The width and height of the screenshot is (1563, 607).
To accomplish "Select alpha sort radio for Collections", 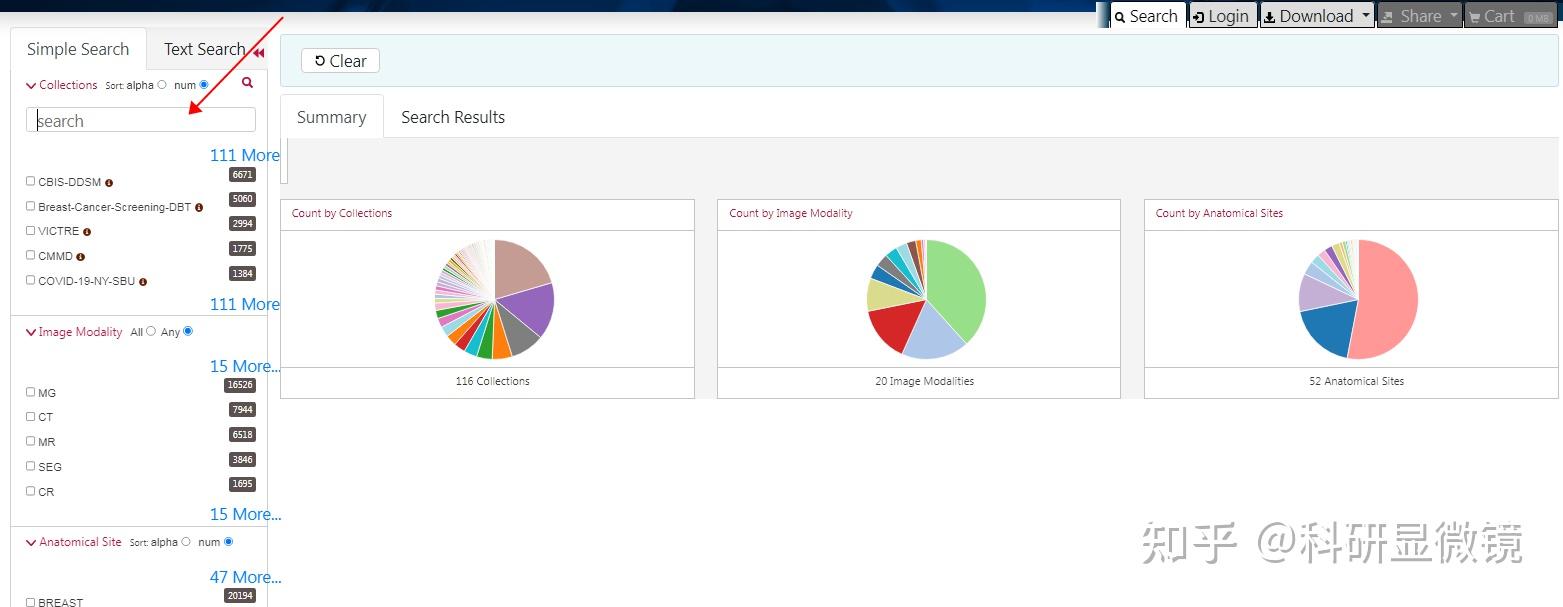I will [x=162, y=85].
